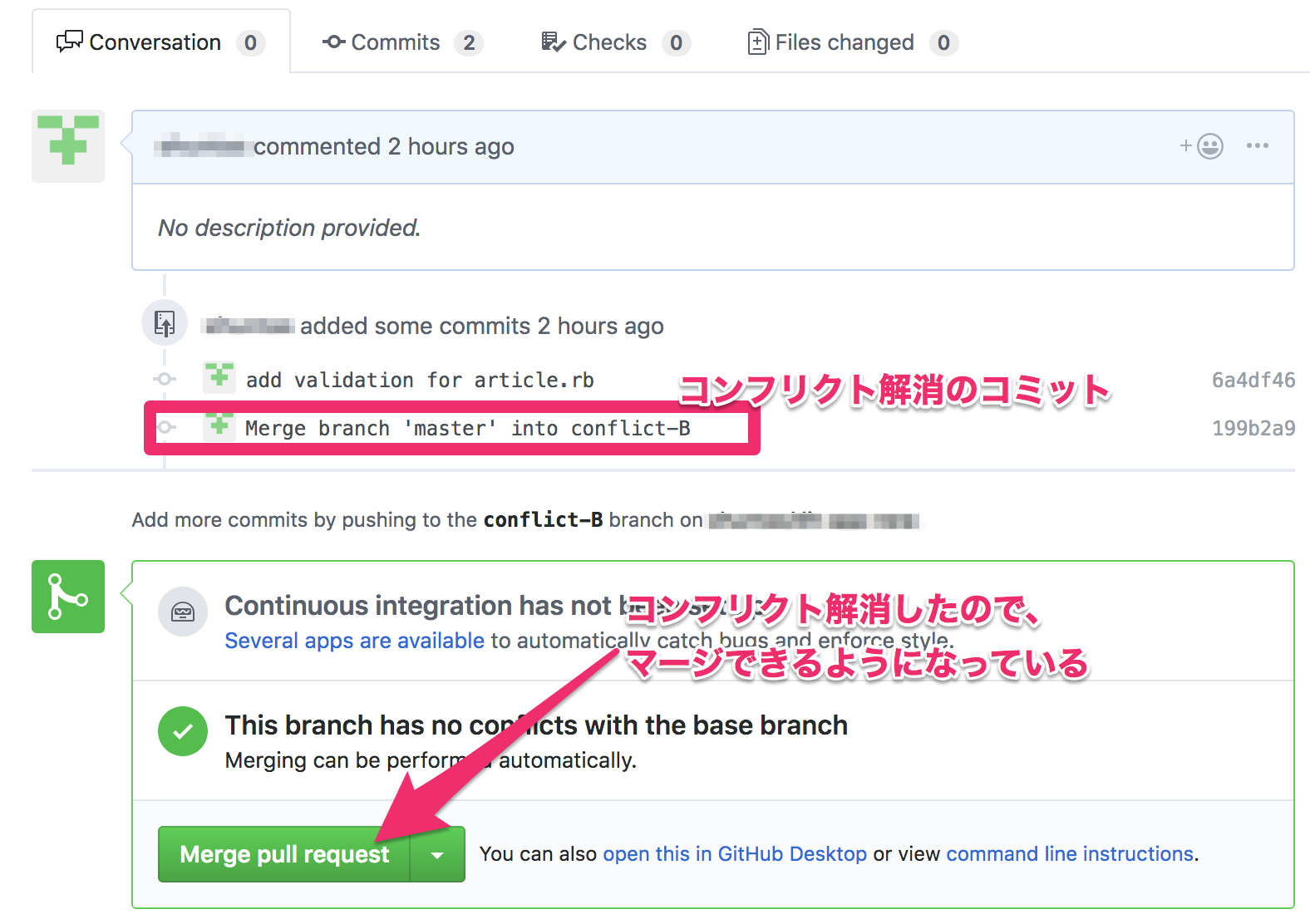Expand the merge method dropdown arrow
Image resolution: width=1310 pixels, height=924 pixels.
437,854
